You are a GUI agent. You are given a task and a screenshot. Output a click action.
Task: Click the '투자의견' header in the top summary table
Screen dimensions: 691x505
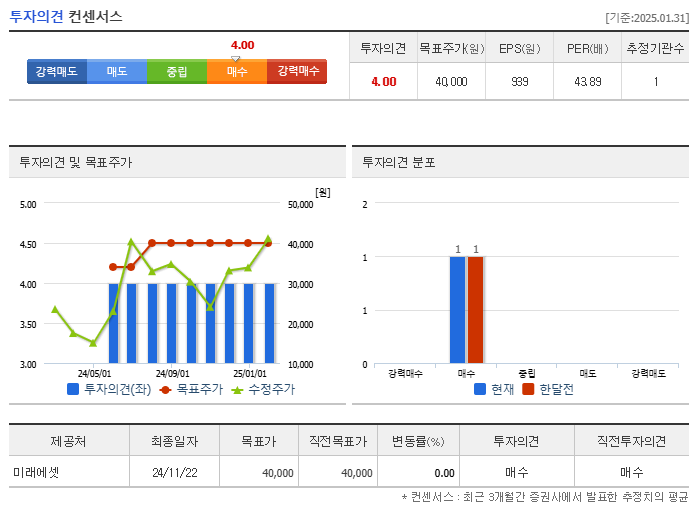(383, 48)
